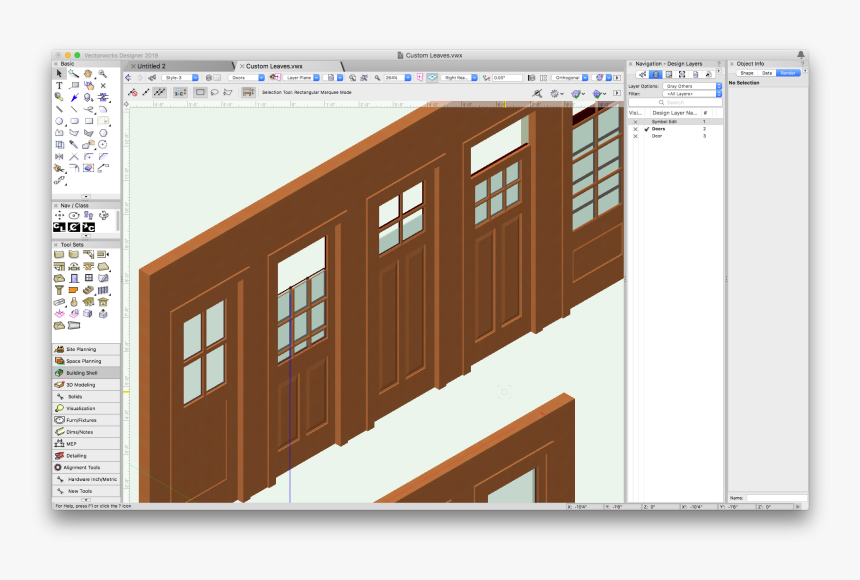Select the Selection tool in the Basic palette

pos(58,74)
